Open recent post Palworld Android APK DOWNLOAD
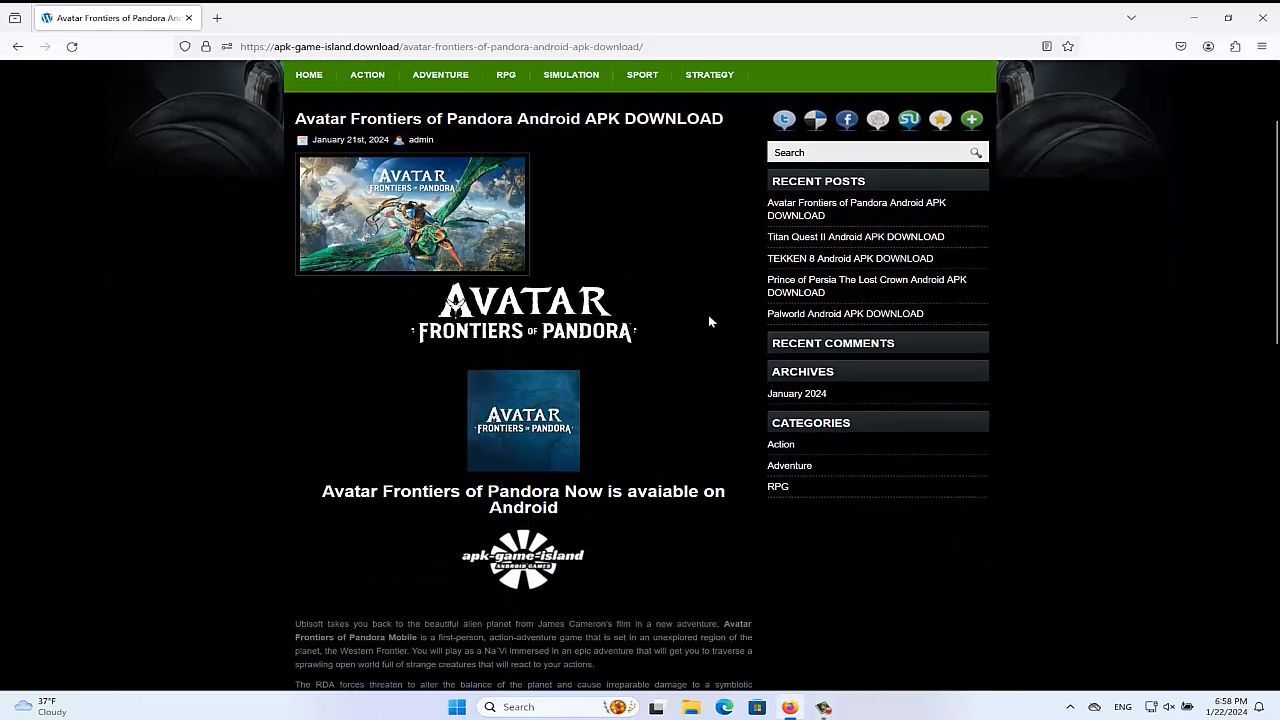Screen dimensions: 1280x720 [845, 314]
